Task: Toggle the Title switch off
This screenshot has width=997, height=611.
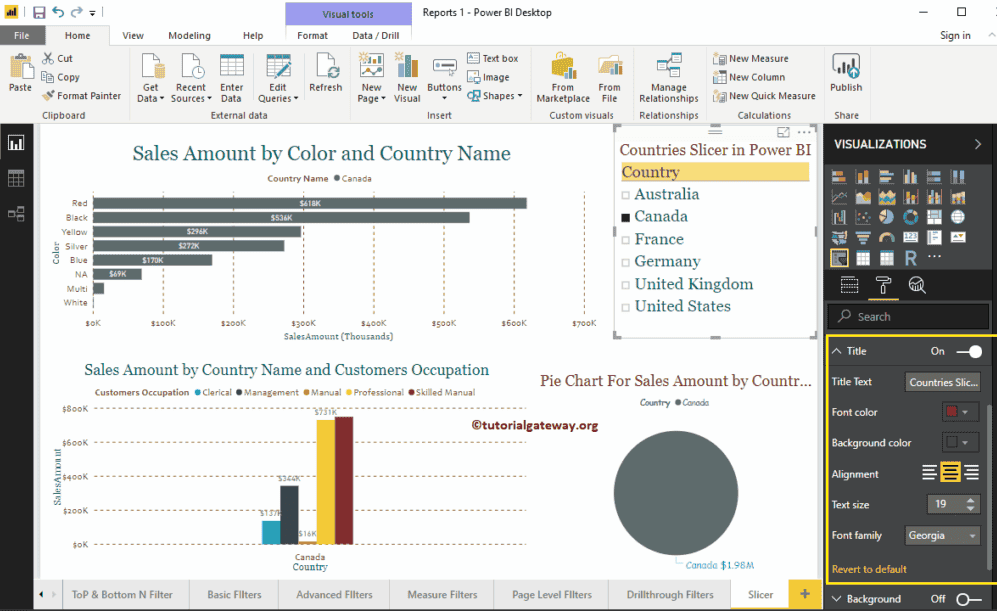Action: click(x=968, y=351)
